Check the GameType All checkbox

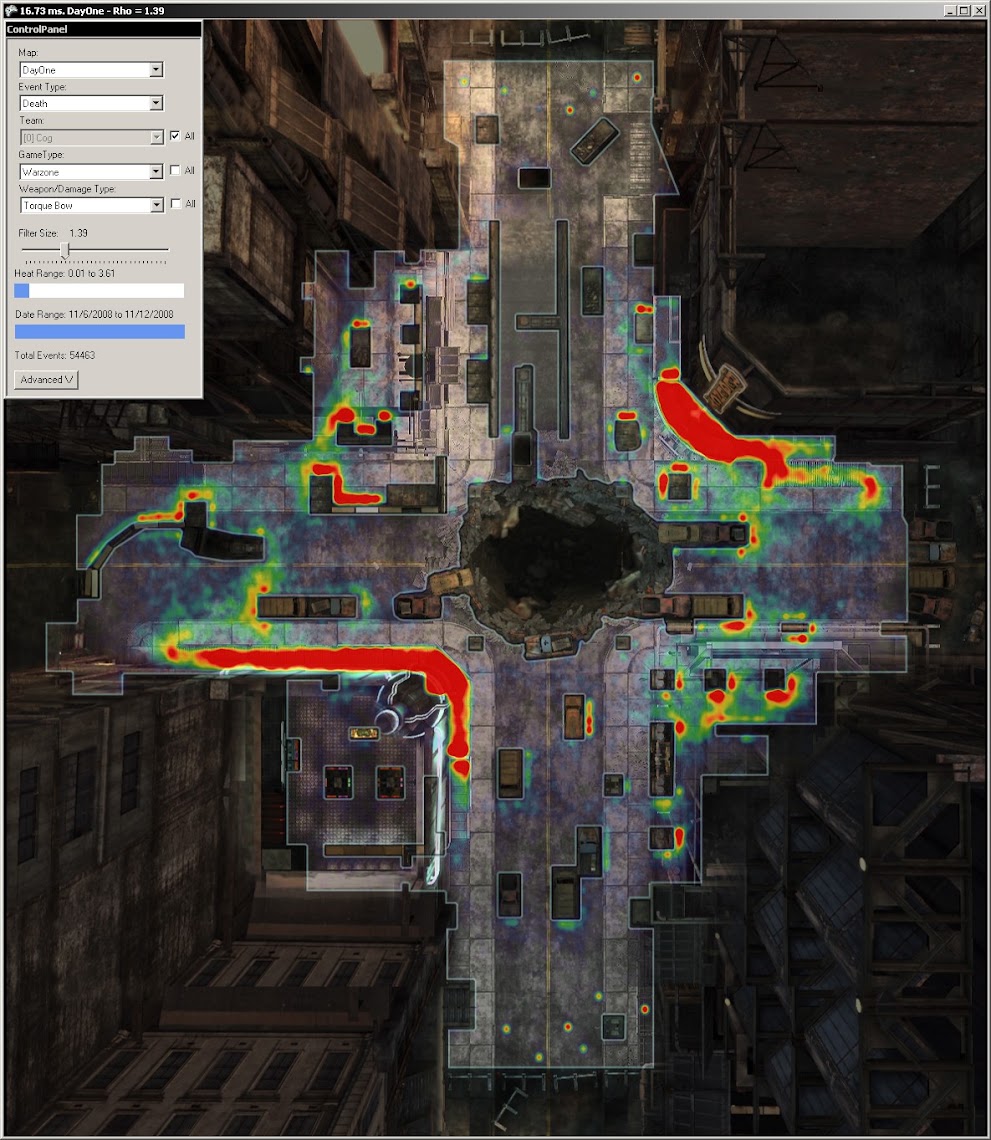174,170
